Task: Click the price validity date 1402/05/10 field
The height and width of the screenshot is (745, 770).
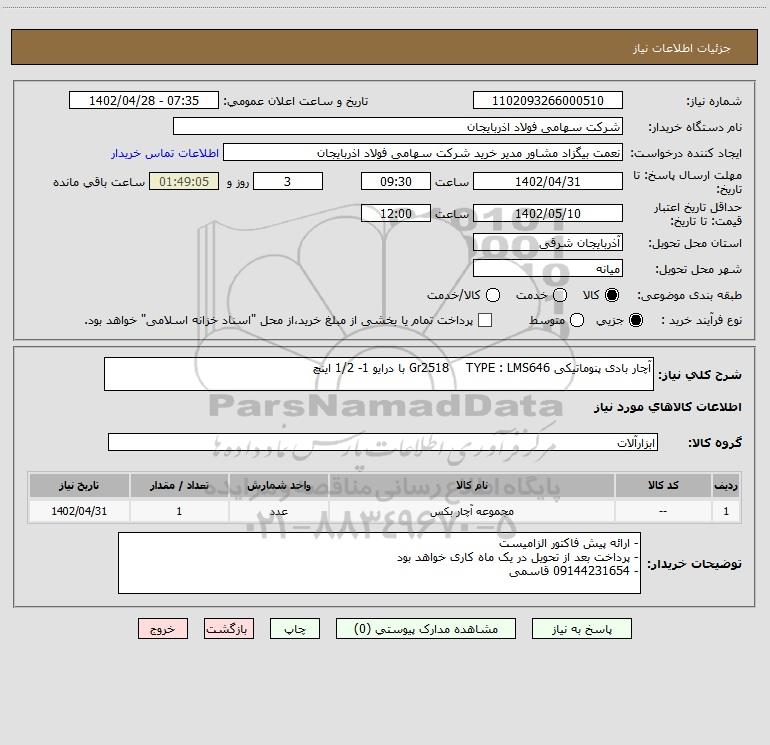Action: click(548, 214)
